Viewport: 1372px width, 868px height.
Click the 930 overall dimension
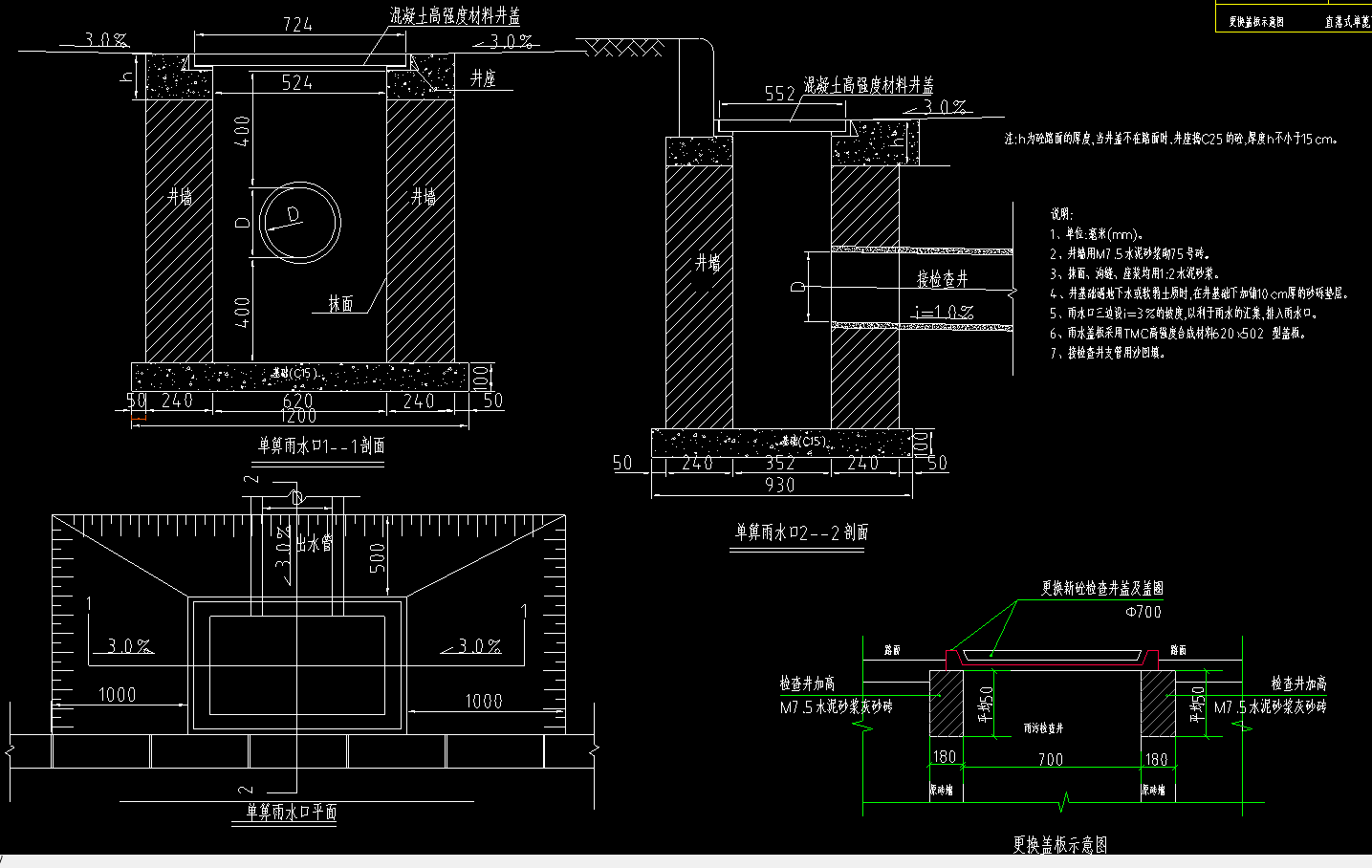coord(780,485)
